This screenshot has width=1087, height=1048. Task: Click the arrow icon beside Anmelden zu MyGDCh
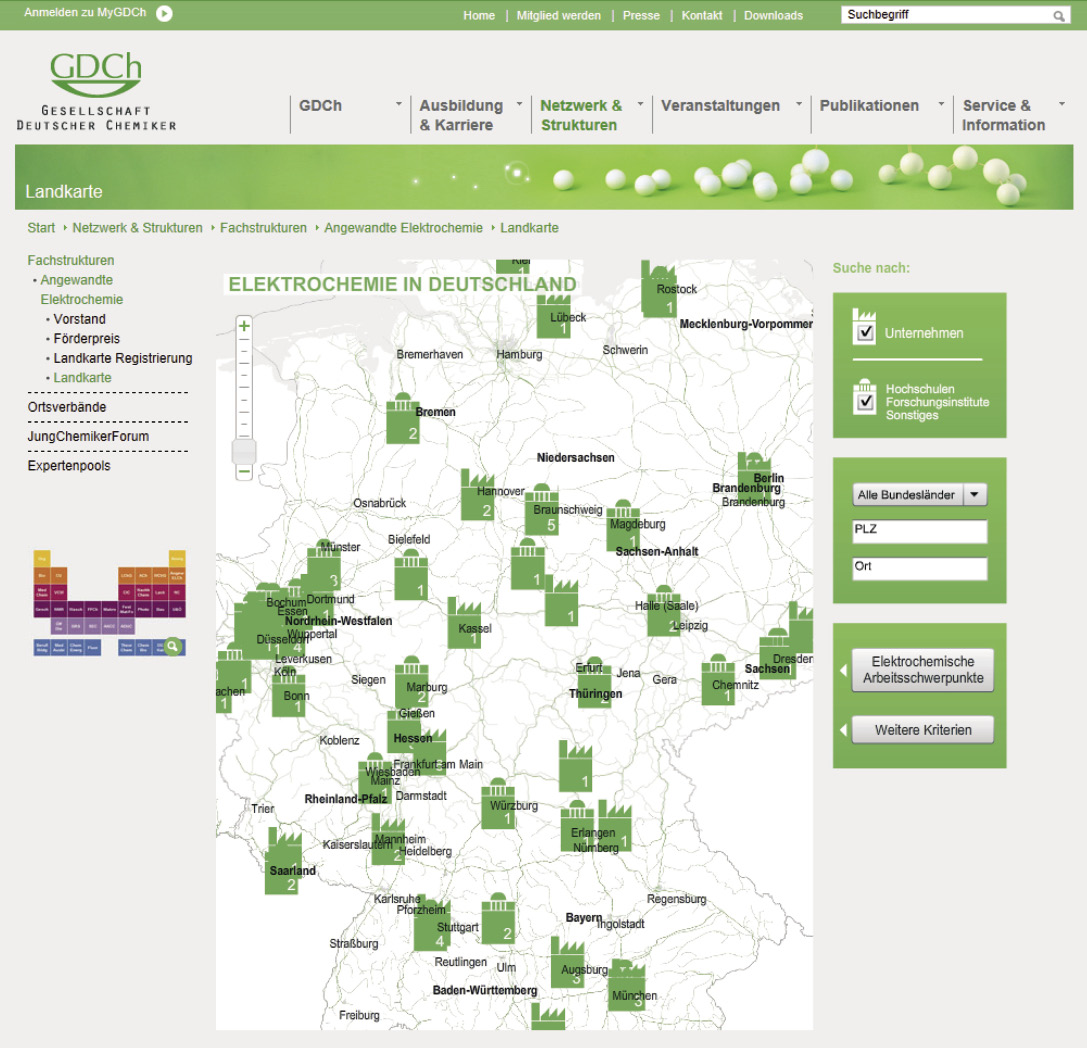[164, 14]
